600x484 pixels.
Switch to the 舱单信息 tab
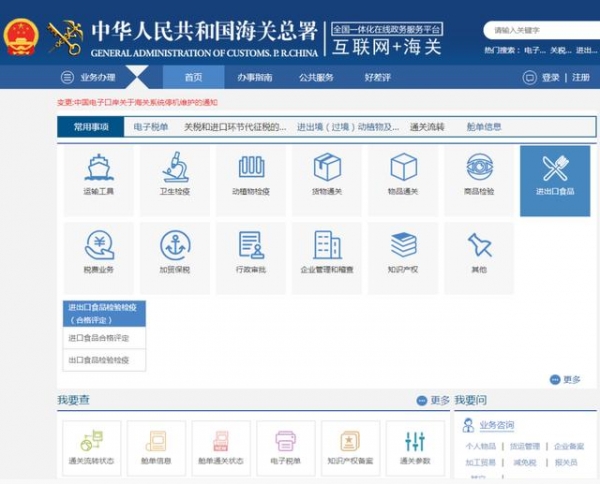pyautogui.click(x=484, y=127)
